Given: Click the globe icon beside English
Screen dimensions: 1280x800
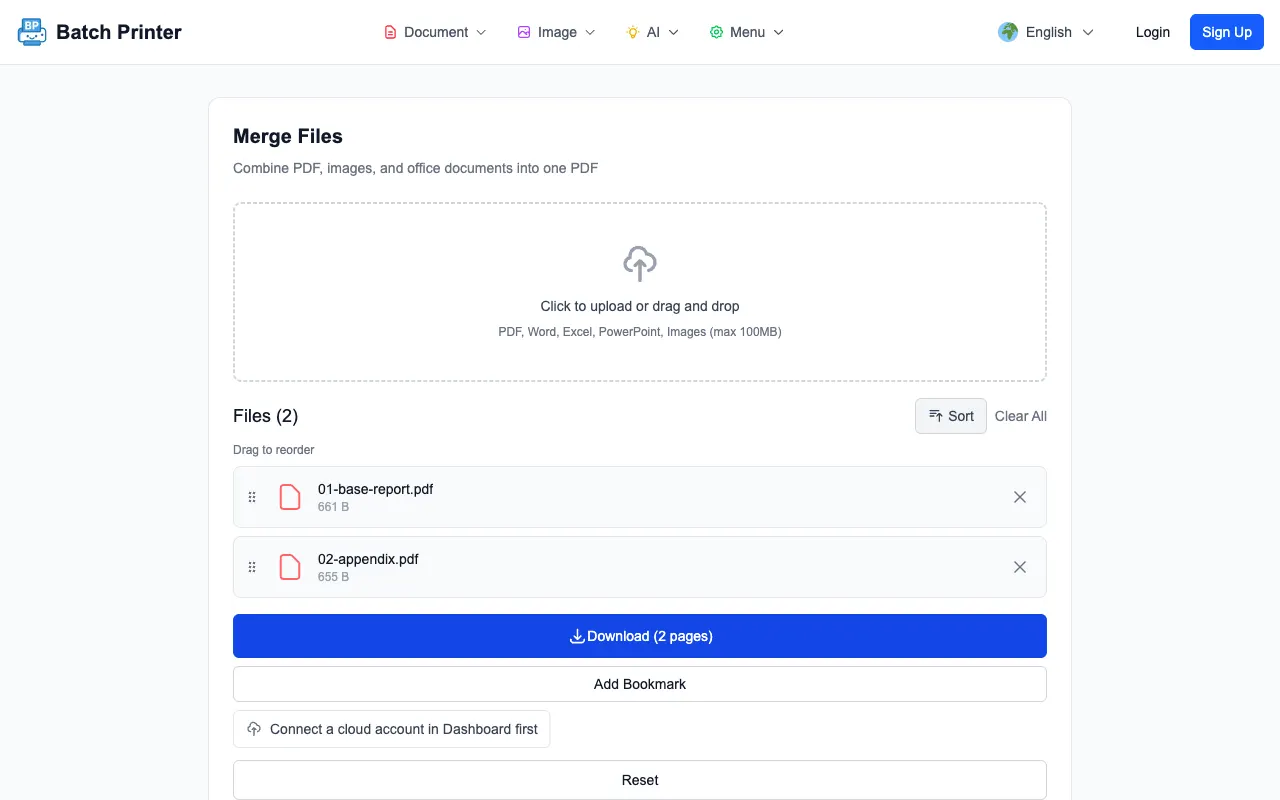Looking at the screenshot, I should 1008,32.
